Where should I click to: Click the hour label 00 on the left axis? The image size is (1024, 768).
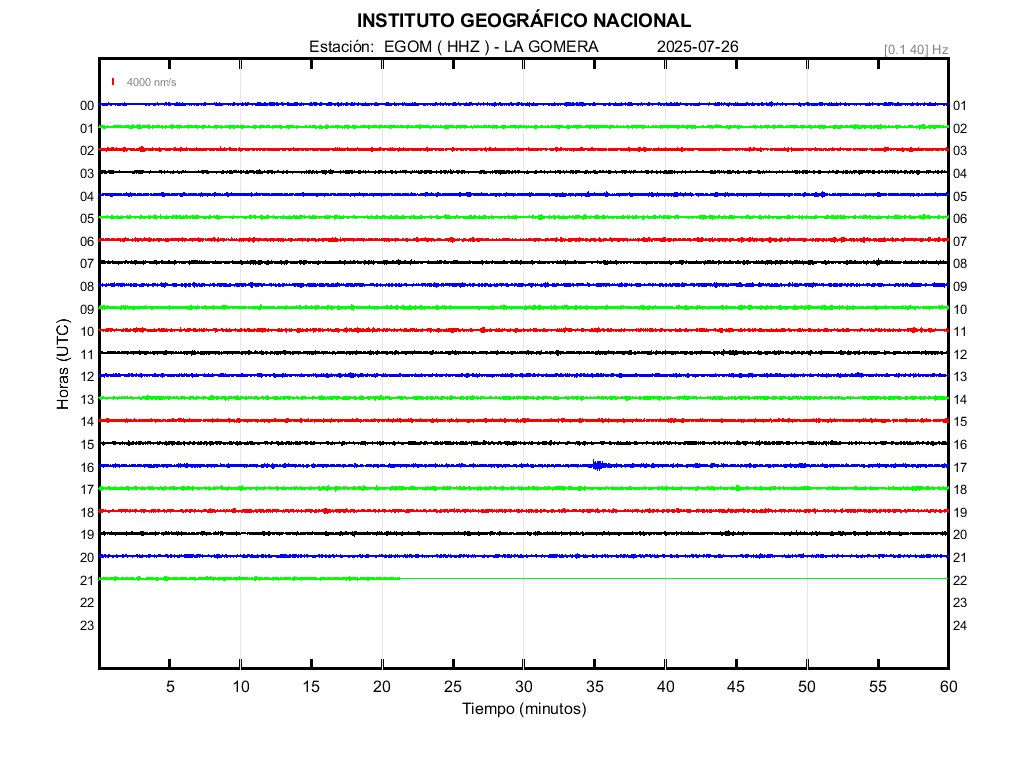coord(87,106)
